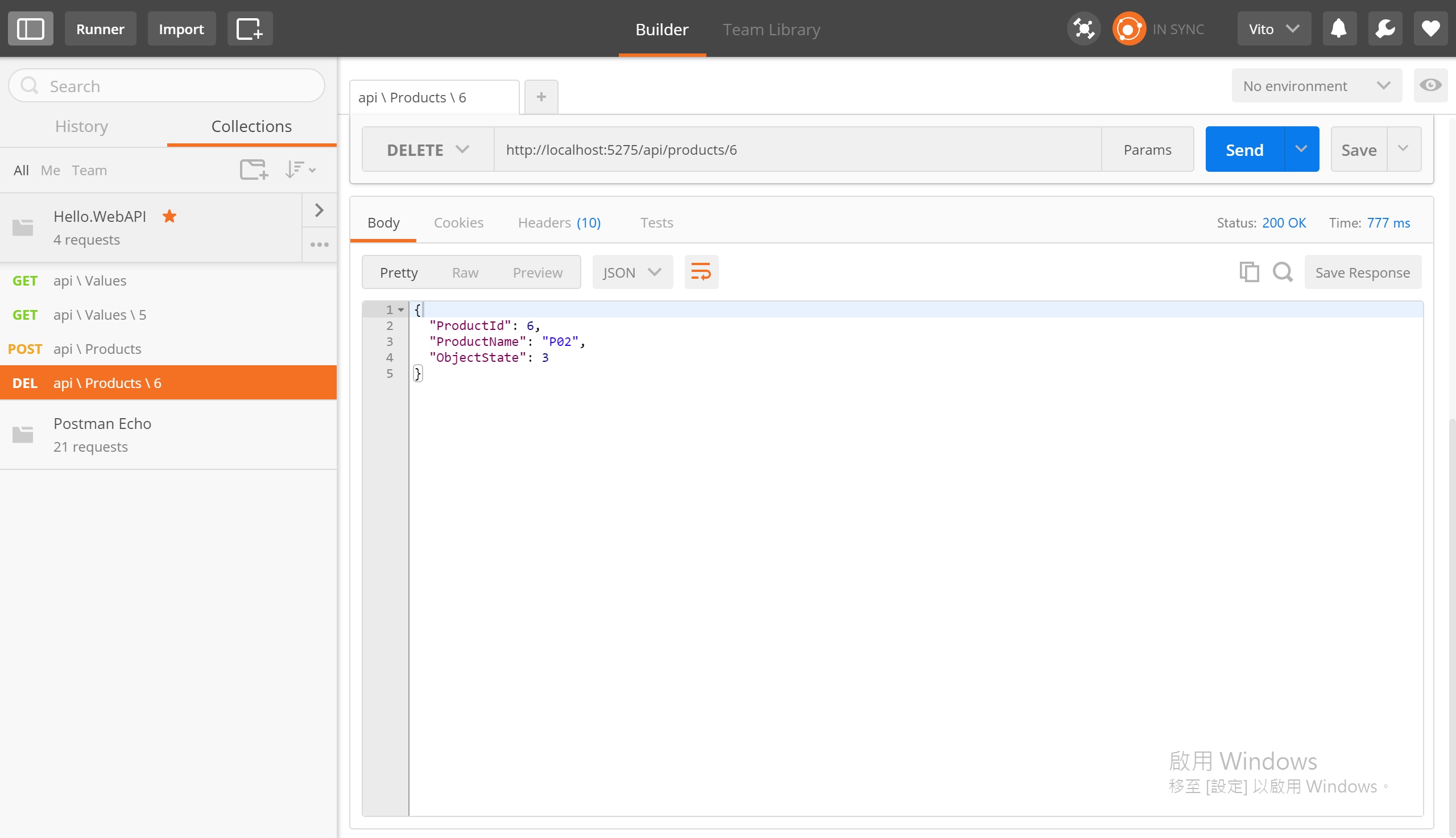Click the orange sync status icon
The image size is (1456, 838).
coord(1128,29)
